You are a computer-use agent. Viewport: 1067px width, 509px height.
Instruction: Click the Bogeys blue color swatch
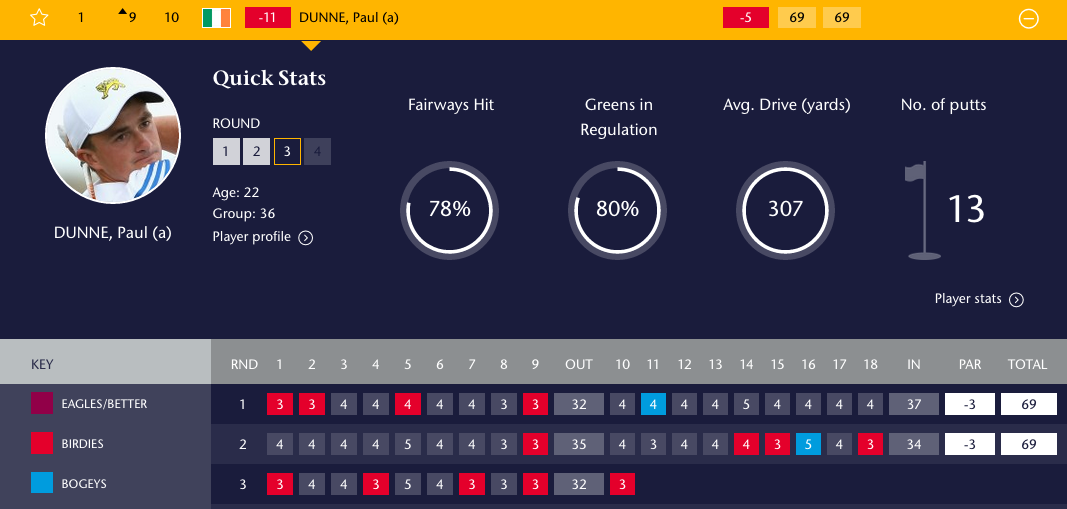(43, 484)
